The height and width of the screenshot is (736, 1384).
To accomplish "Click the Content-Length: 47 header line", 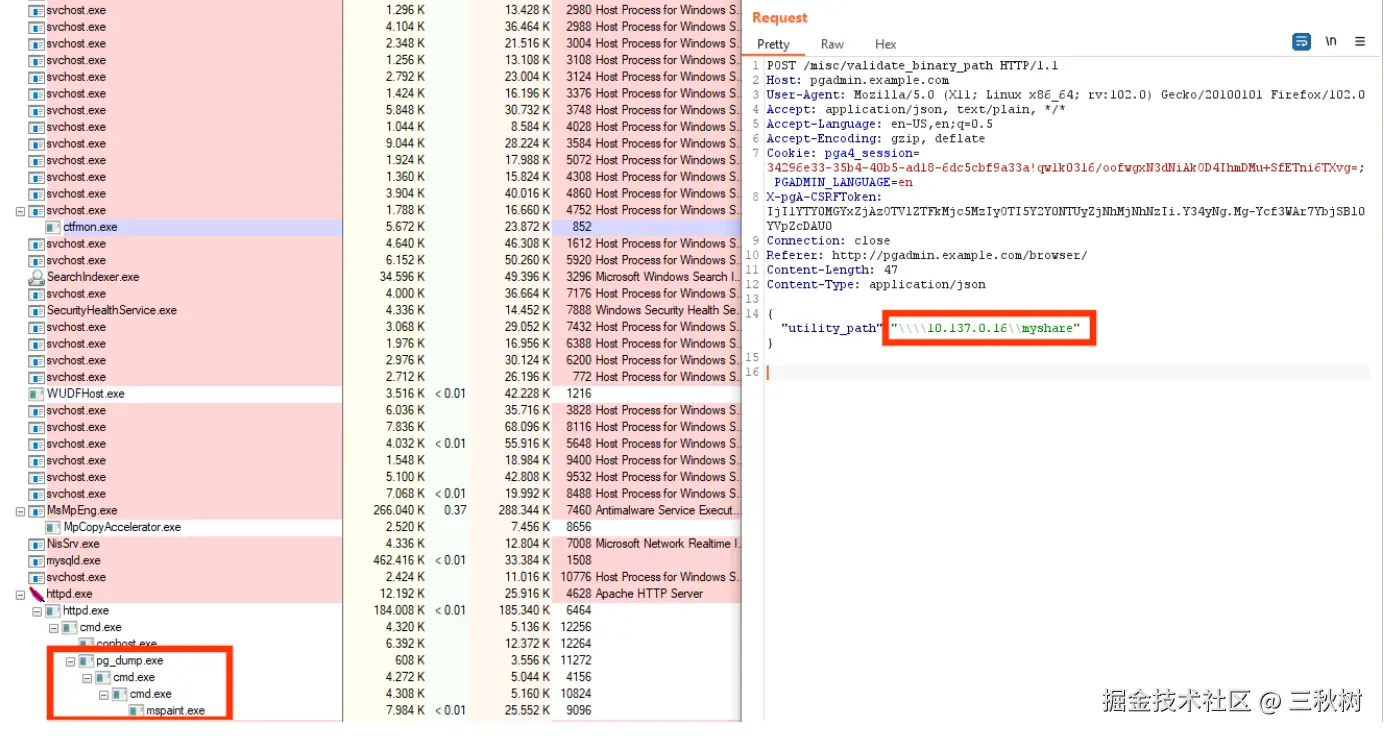I will pyautogui.click(x=832, y=270).
